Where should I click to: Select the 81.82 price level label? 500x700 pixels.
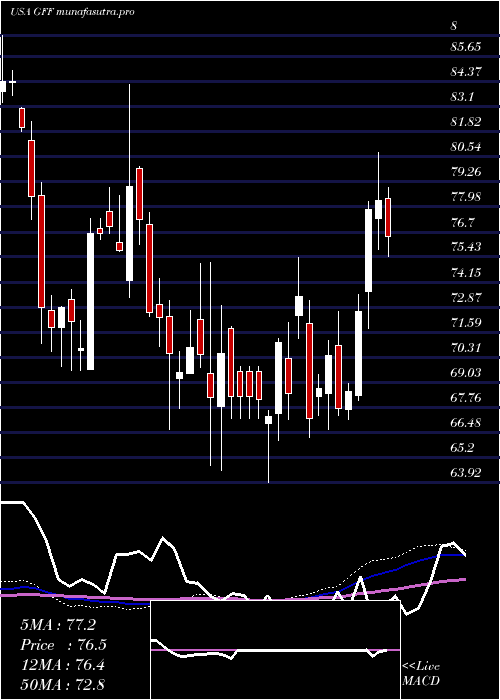point(466,121)
